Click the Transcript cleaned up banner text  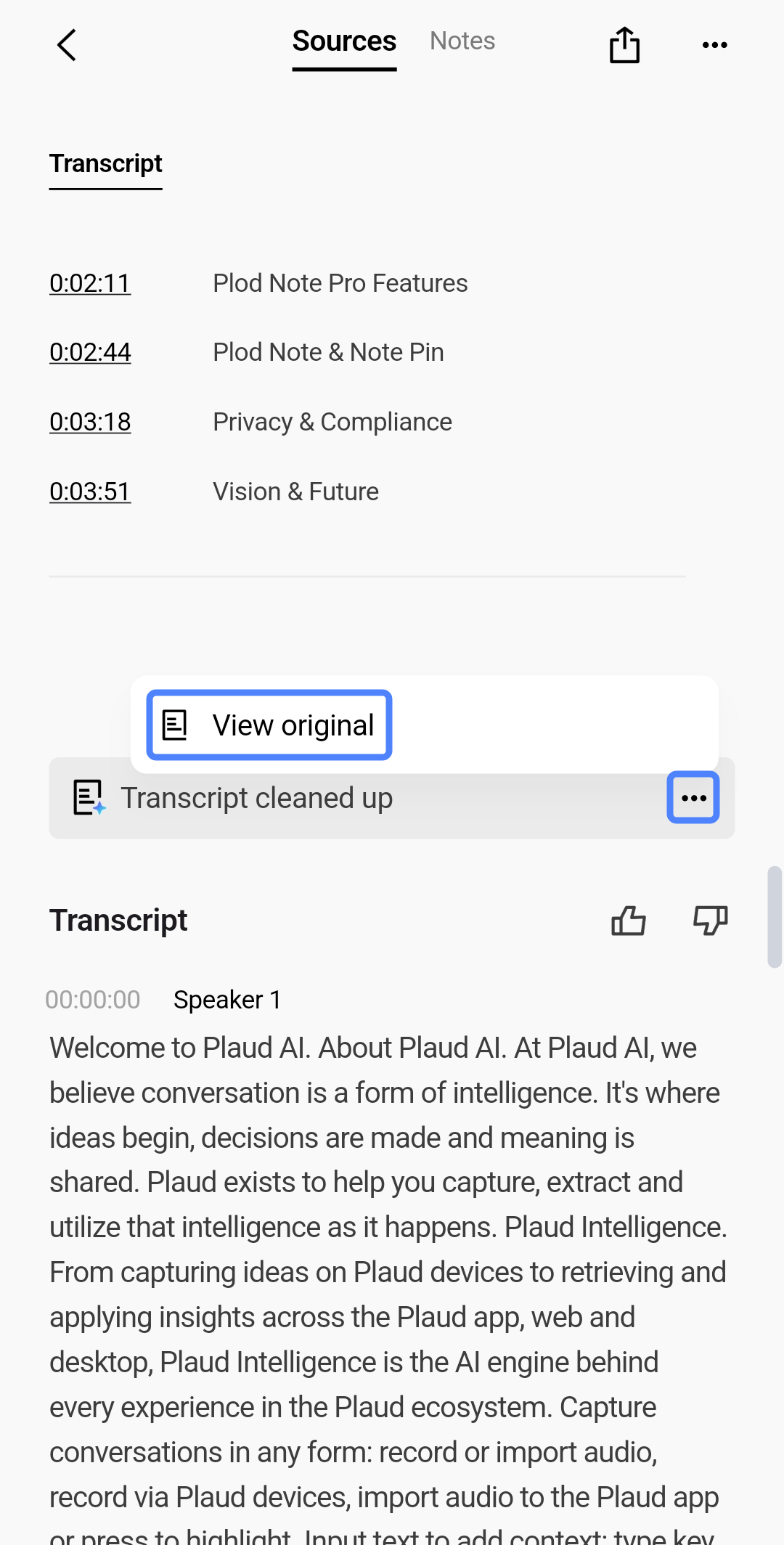(x=257, y=798)
